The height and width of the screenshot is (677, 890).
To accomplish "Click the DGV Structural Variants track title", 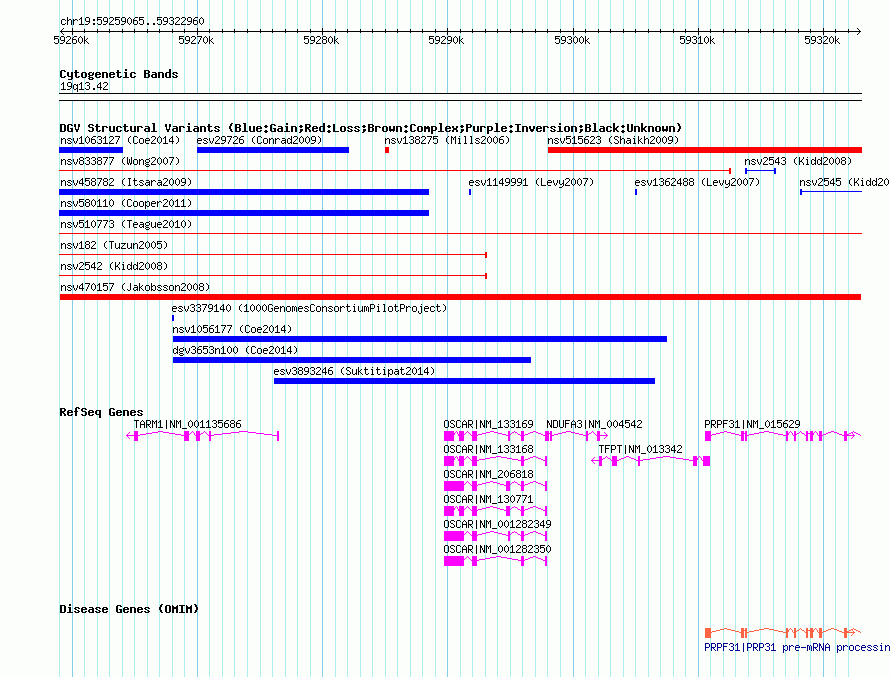I will 371,128.
